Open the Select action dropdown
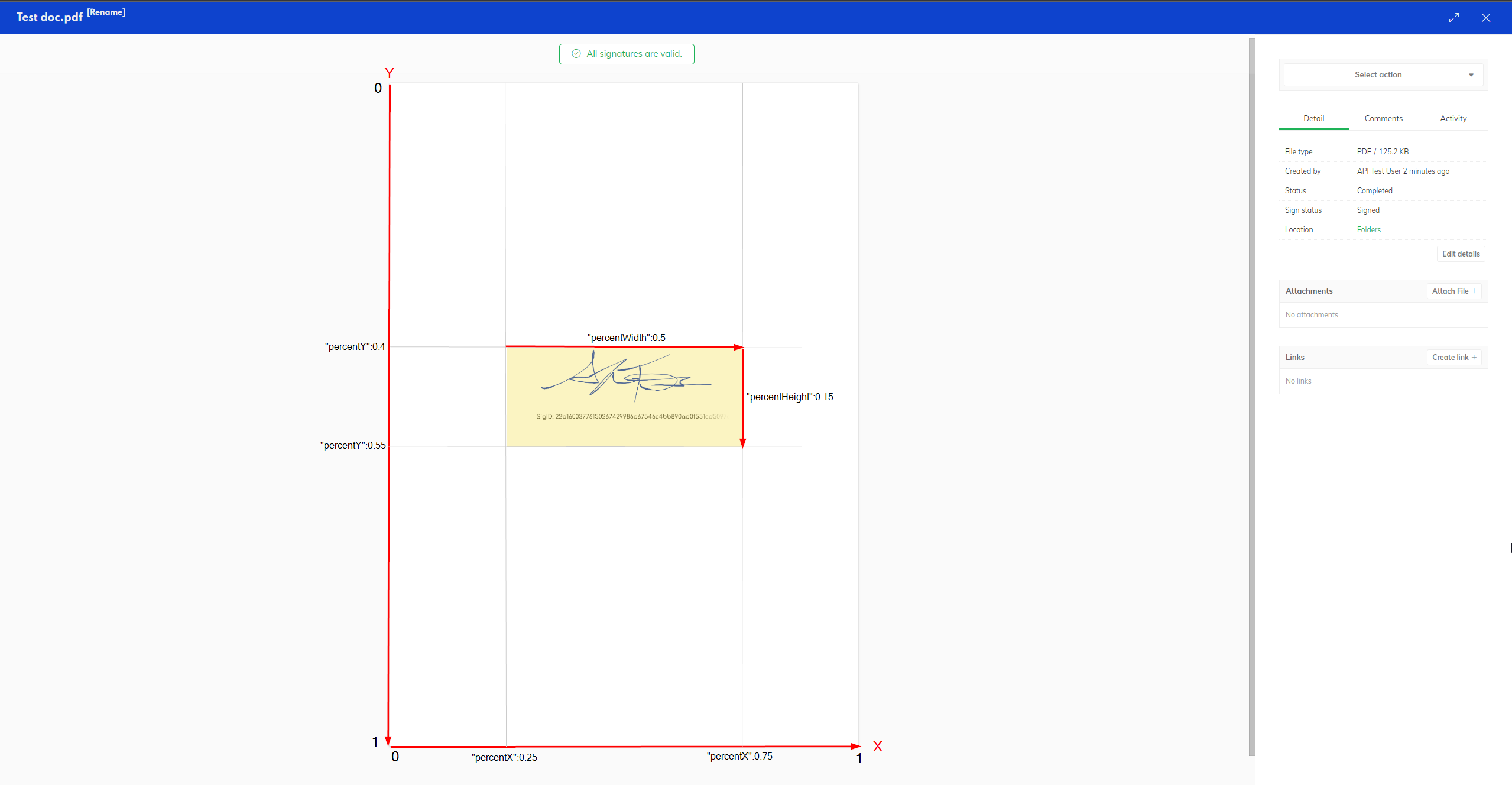The height and width of the screenshot is (785, 1512). pos(1377,74)
